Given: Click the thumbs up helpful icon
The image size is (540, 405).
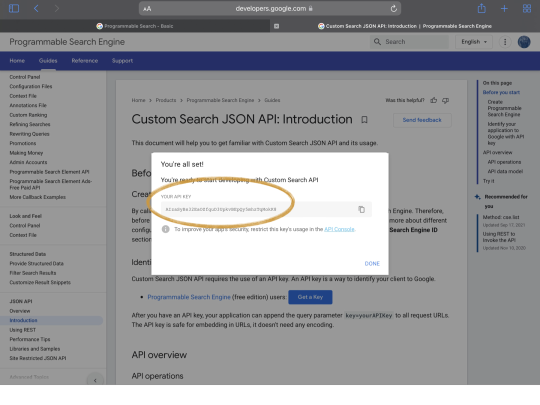Looking at the screenshot, I should (x=434, y=100).
